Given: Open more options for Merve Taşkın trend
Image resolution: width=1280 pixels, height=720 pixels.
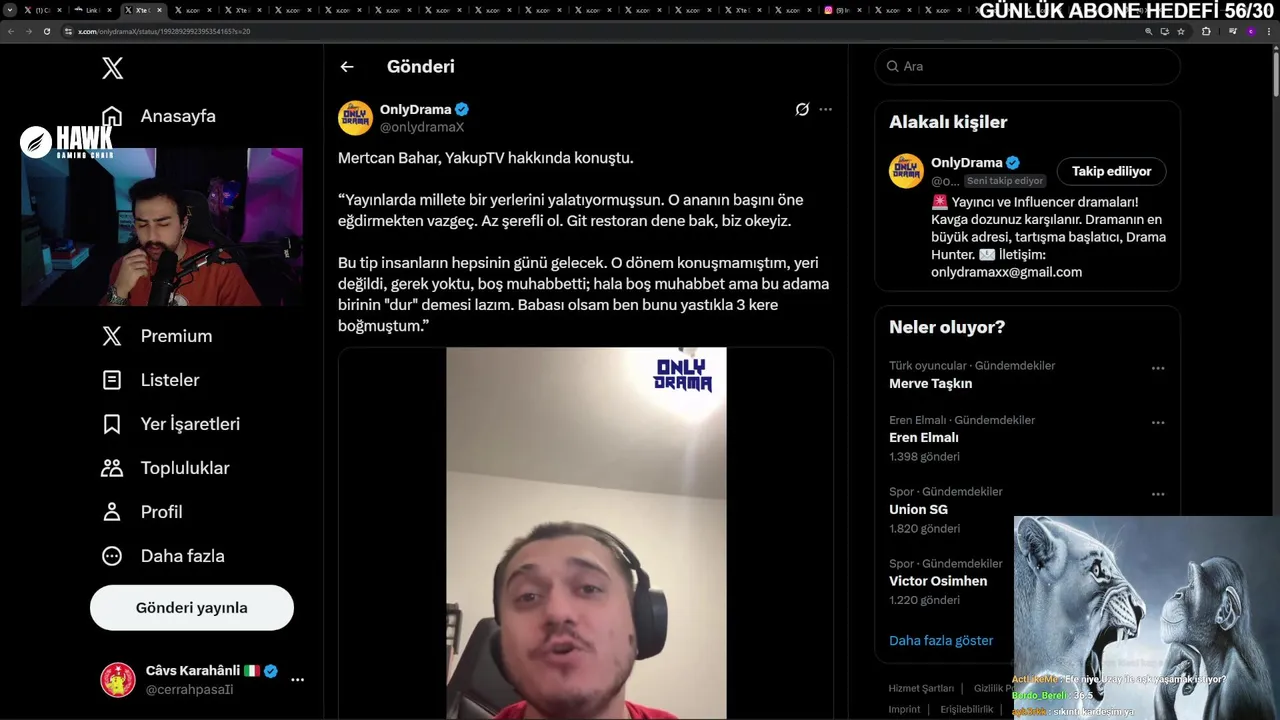Looking at the screenshot, I should point(1158,368).
